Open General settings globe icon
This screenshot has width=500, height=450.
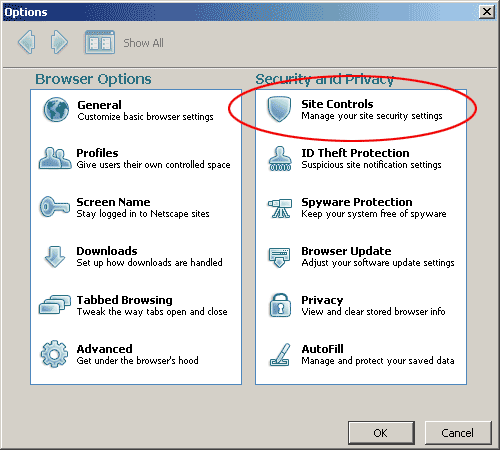click(x=56, y=110)
